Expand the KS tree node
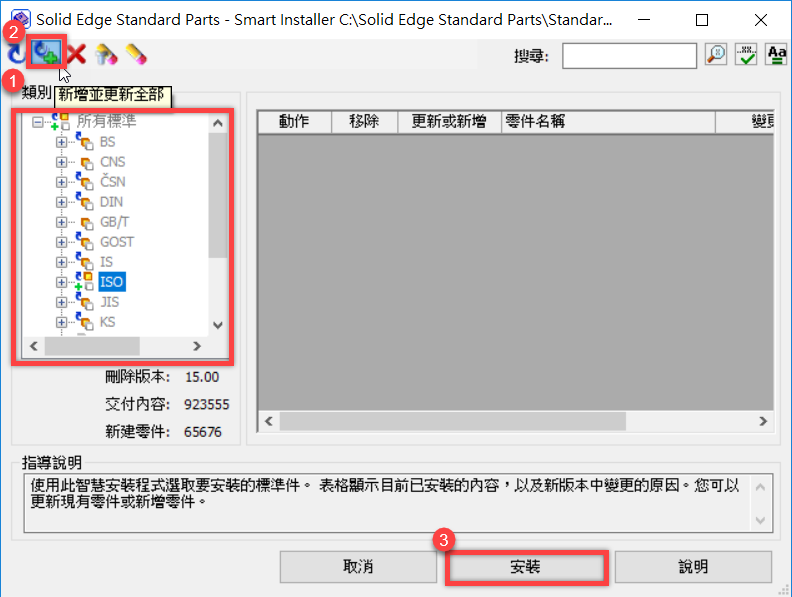Image resolution: width=792 pixels, height=597 pixels. click(61, 322)
